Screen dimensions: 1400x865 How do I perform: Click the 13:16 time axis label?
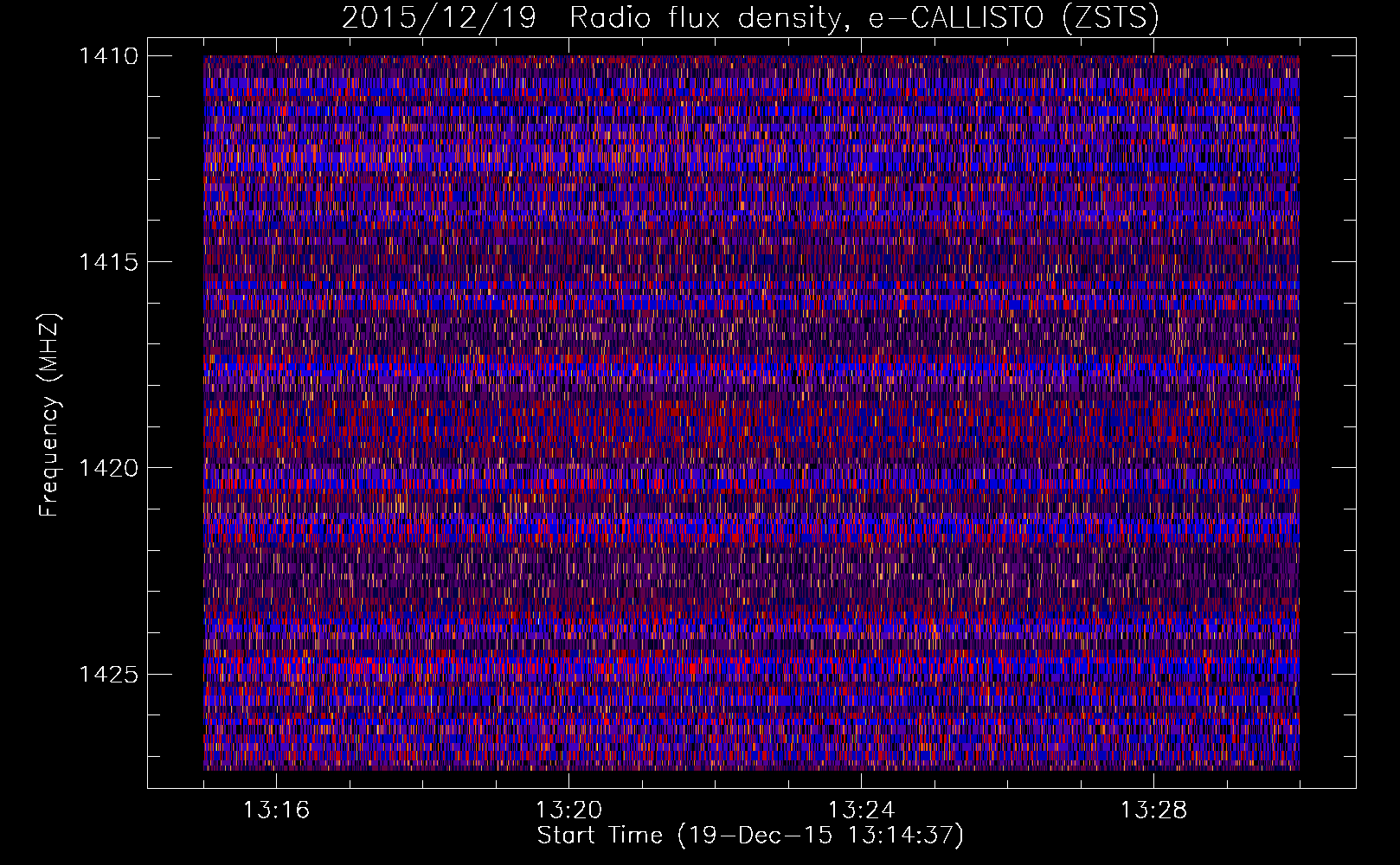tap(276, 811)
